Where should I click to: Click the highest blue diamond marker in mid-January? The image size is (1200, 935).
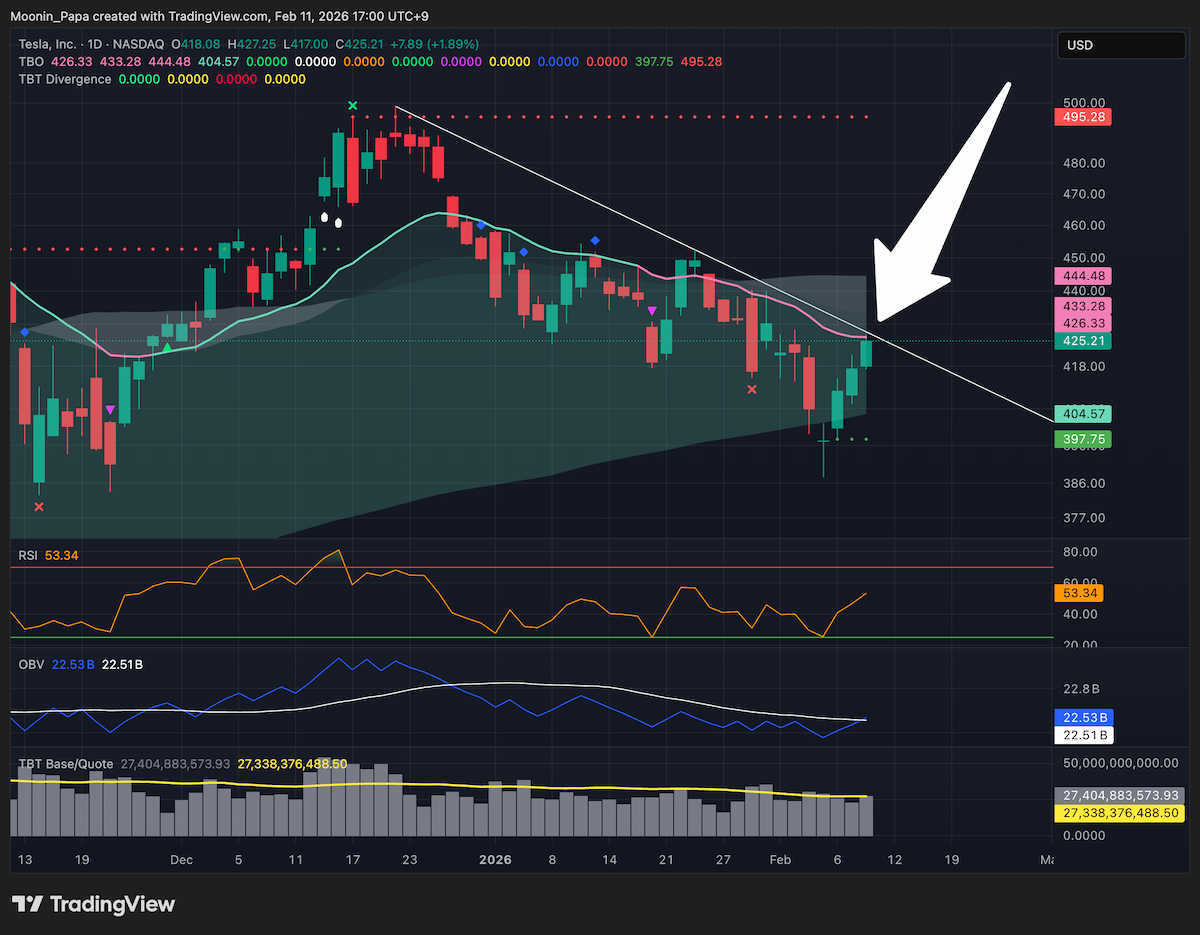point(595,240)
